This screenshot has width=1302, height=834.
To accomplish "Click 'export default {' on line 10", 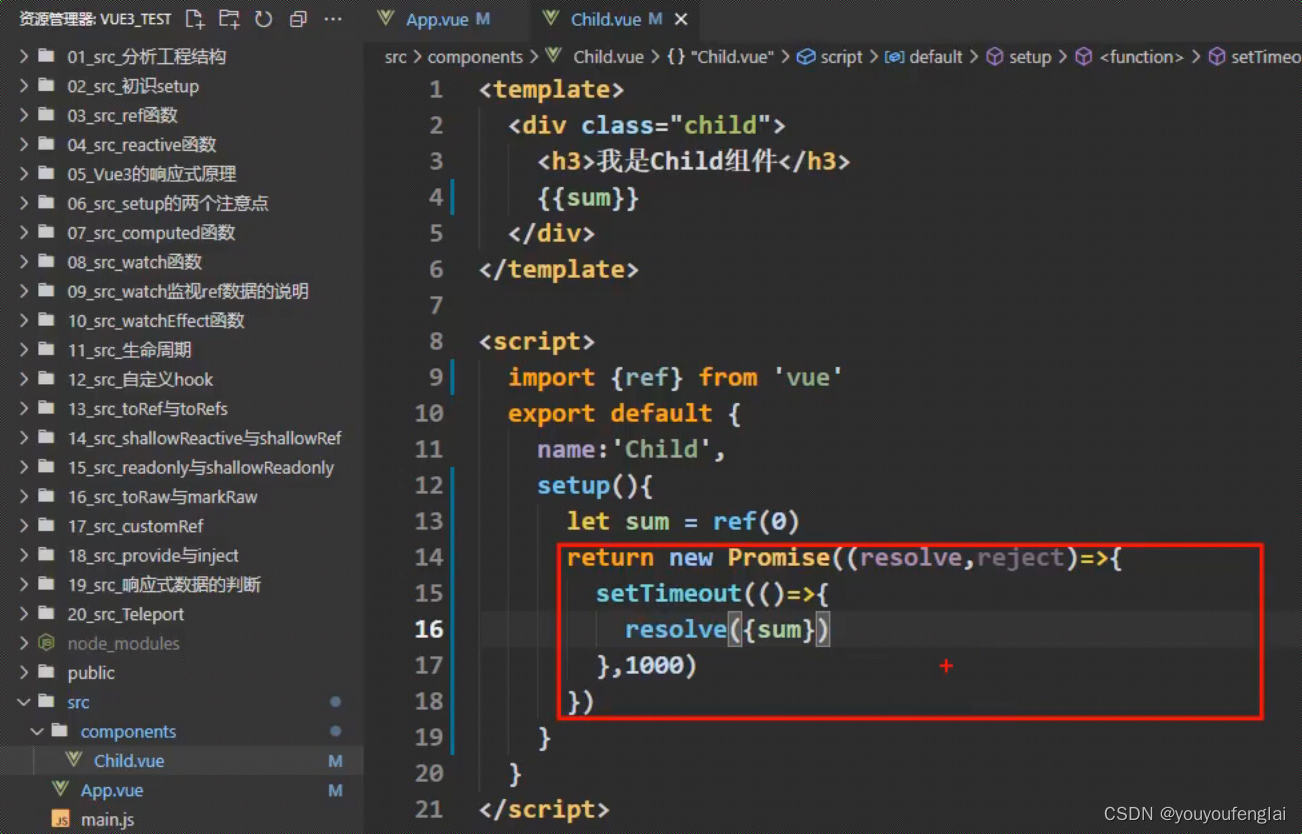I will [624, 413].
